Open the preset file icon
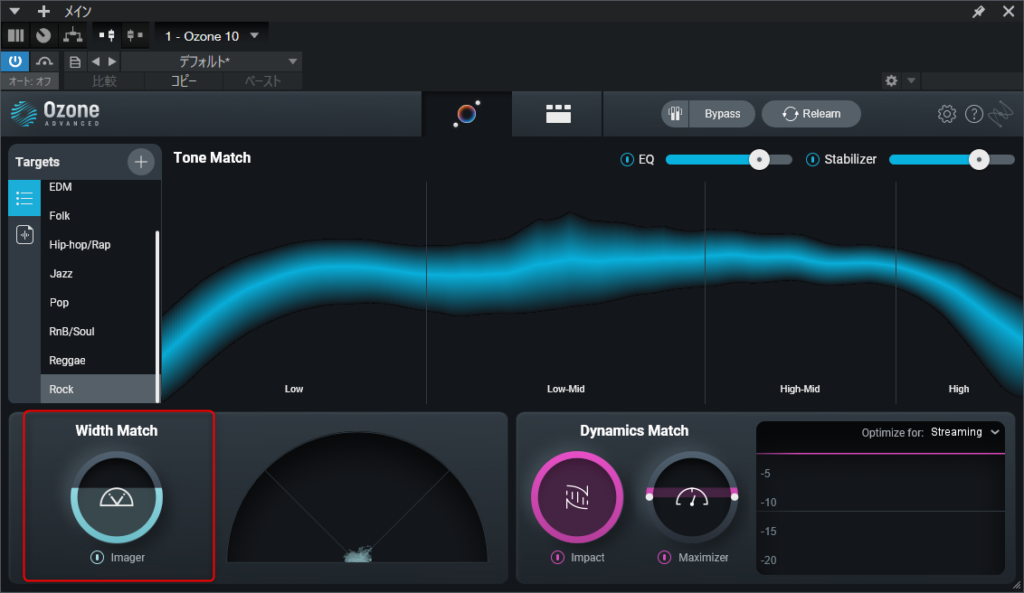This screenshot has width=1024, height=593. pyautogui.click(x=75, y=61)
